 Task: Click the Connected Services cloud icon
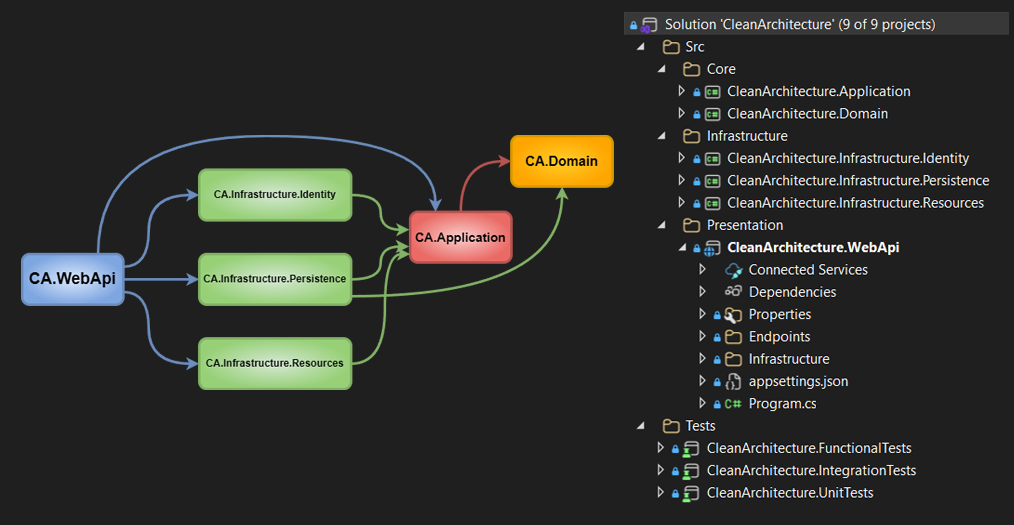(733, 270)
